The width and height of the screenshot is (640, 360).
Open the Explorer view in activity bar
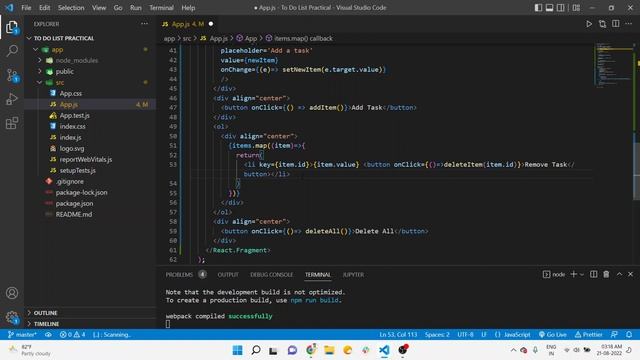click(x=12, y=27)
